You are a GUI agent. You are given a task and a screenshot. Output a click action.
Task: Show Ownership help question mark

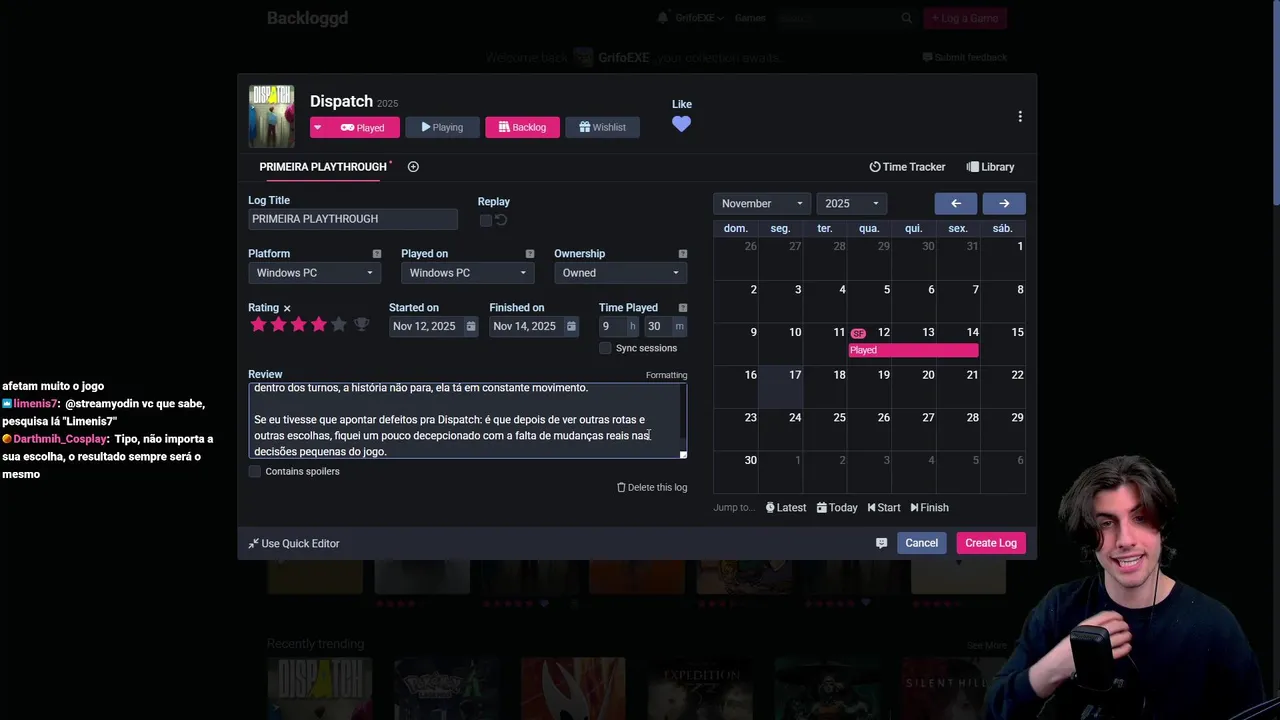click(683, 254)
